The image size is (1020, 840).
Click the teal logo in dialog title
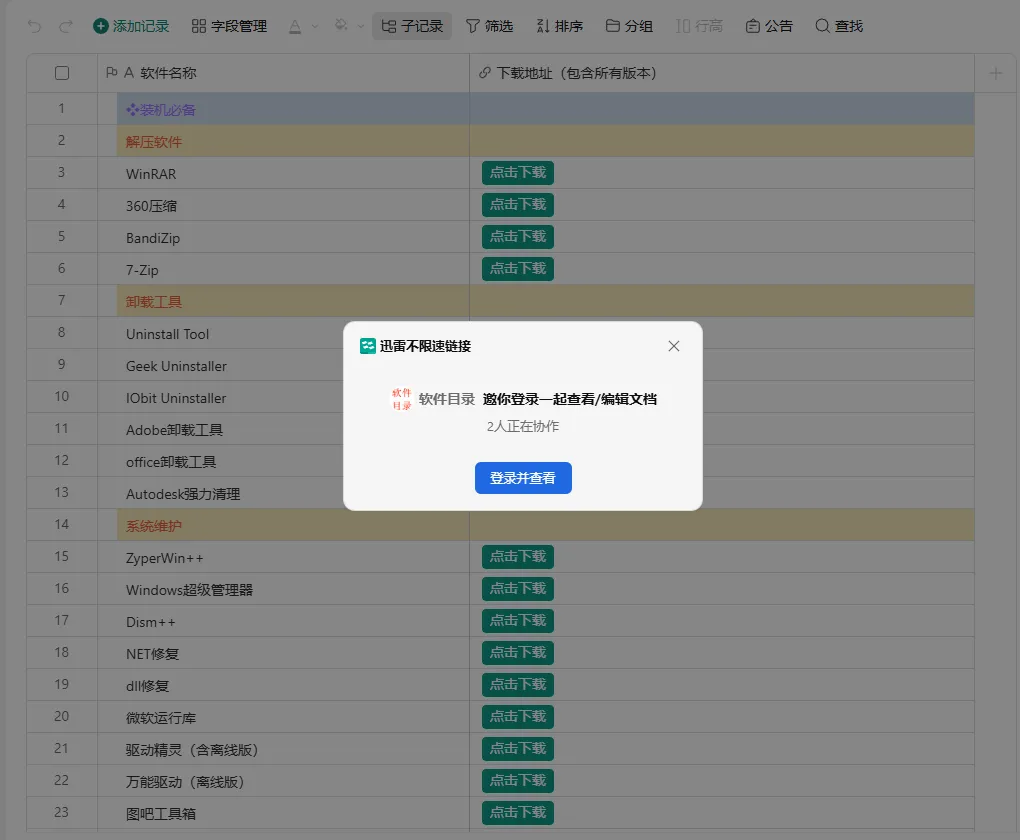coord(368,346)
